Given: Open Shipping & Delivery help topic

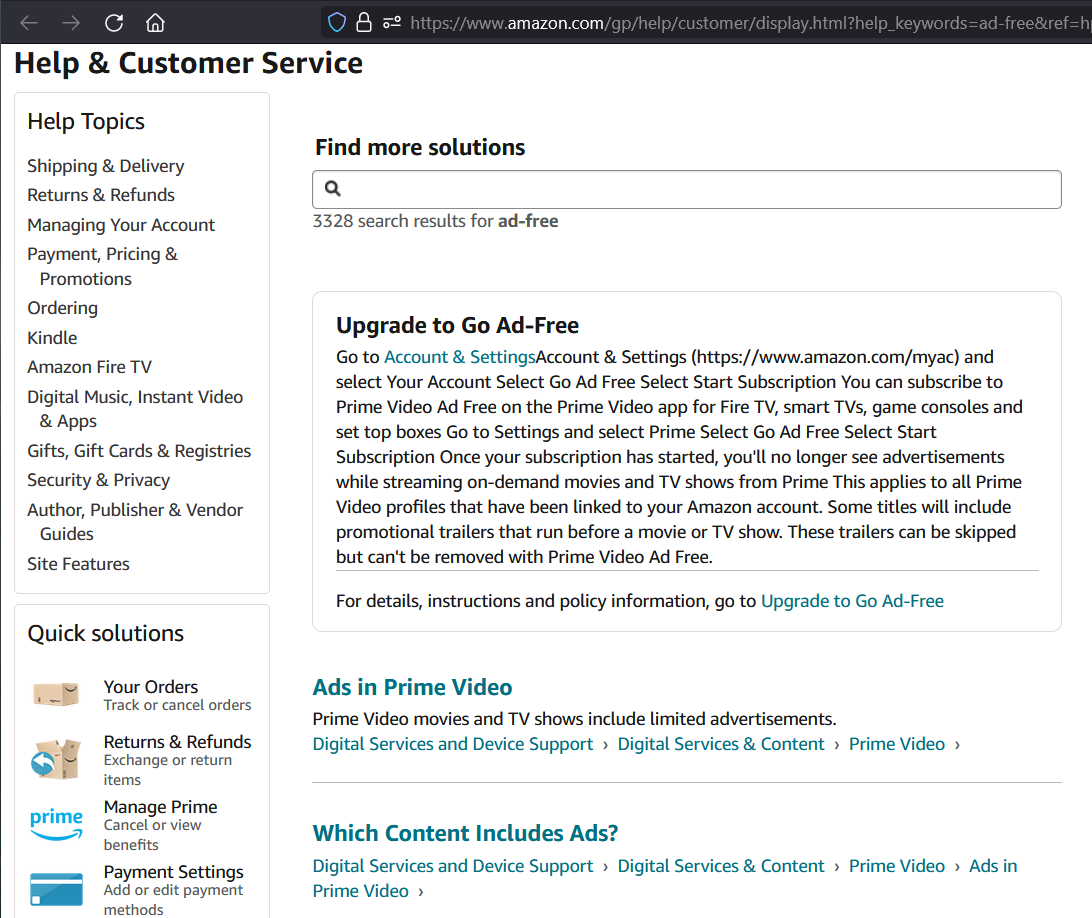Looking at the screenshot, I should click(x=105, y=166).
